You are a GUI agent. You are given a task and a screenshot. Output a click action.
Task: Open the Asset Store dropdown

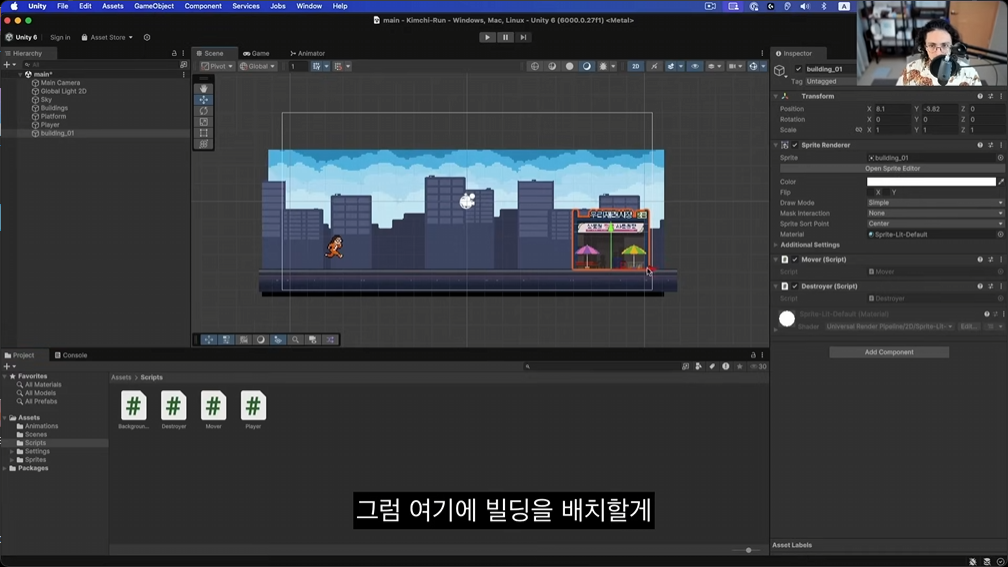coord(107,37)
